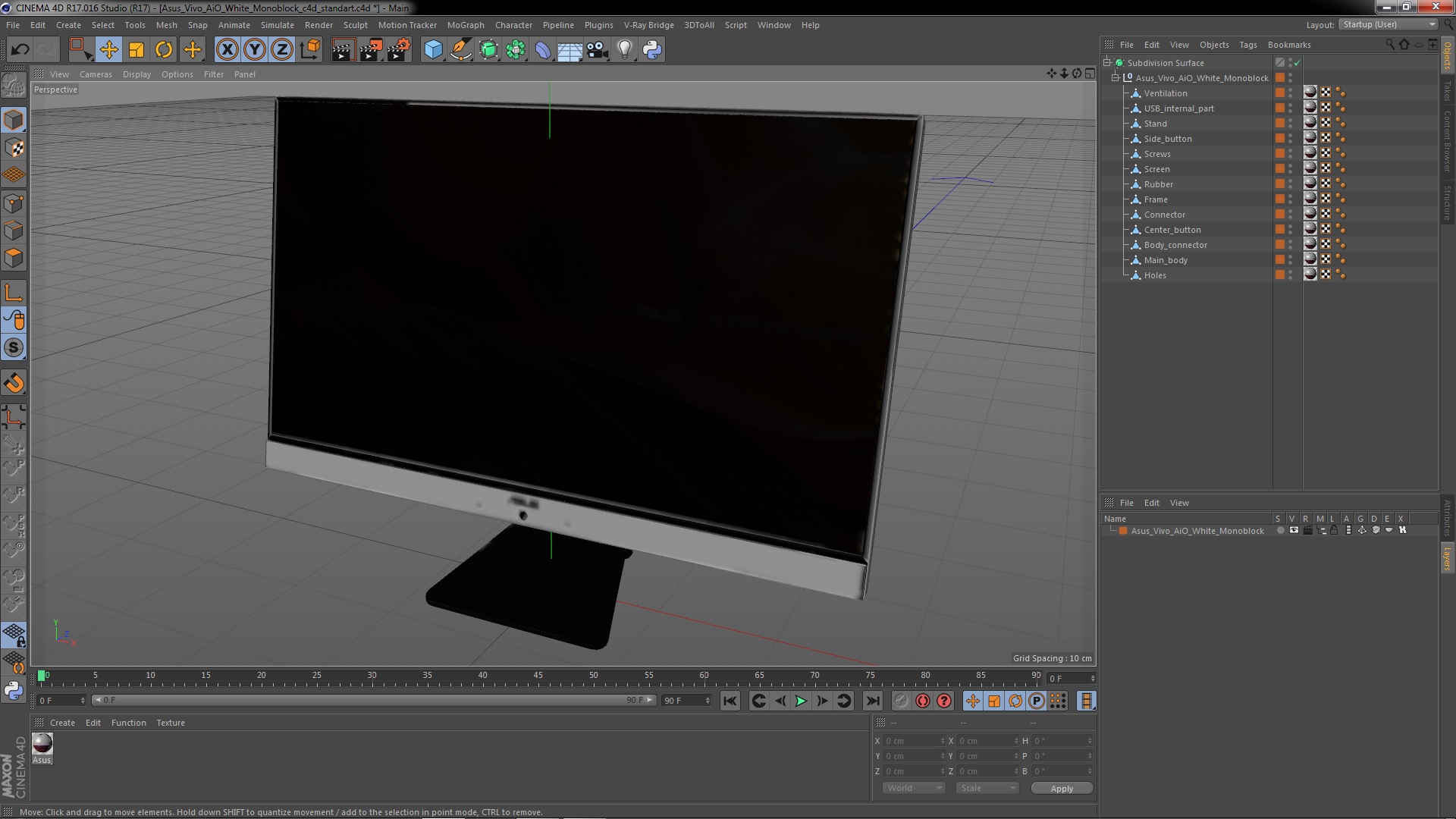Open the Sculpt menu
The width and height of the screenshot is (1456, 819).
coord(355,25)
